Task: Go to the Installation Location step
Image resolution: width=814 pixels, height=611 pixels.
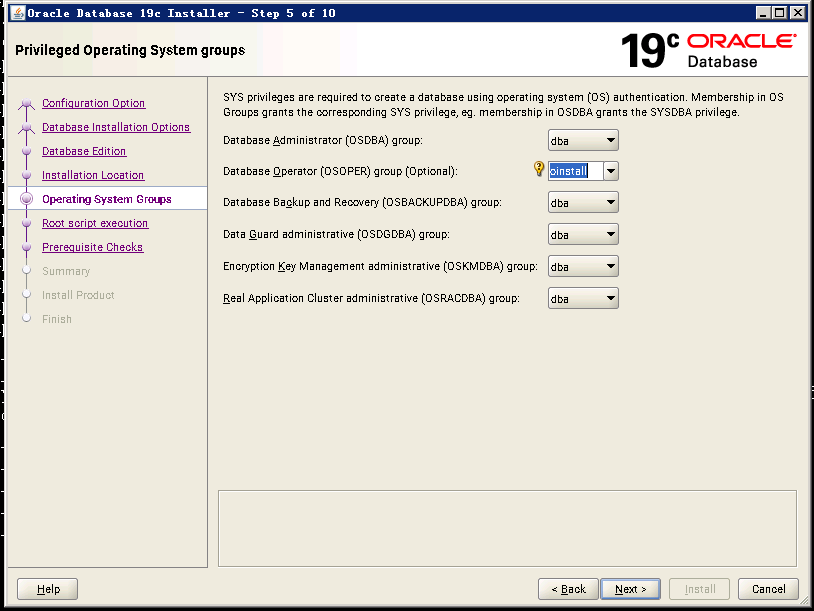Action: click(x=93, y=175)
